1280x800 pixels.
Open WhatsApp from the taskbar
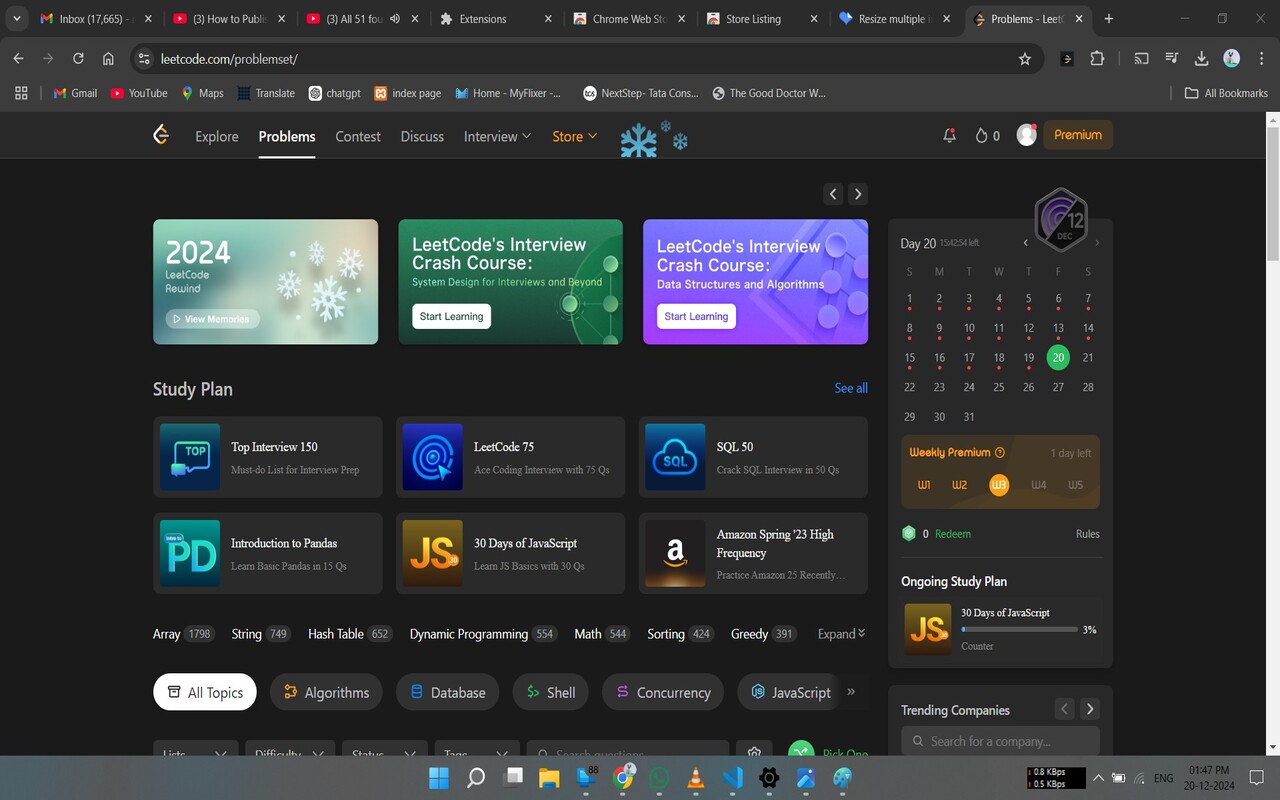click(x=659, y=777)
